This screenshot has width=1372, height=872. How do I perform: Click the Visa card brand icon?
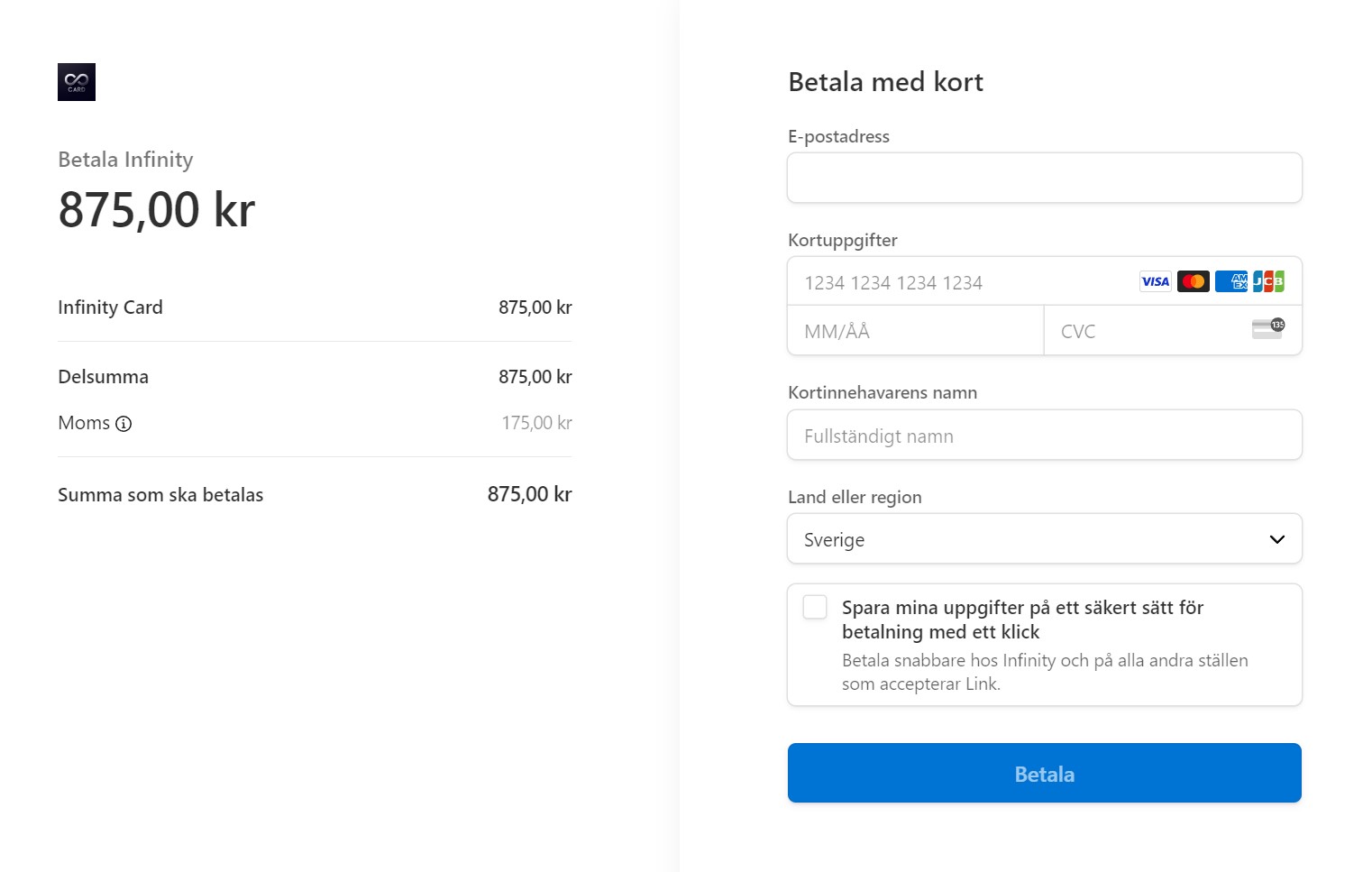click(1155, 281)
